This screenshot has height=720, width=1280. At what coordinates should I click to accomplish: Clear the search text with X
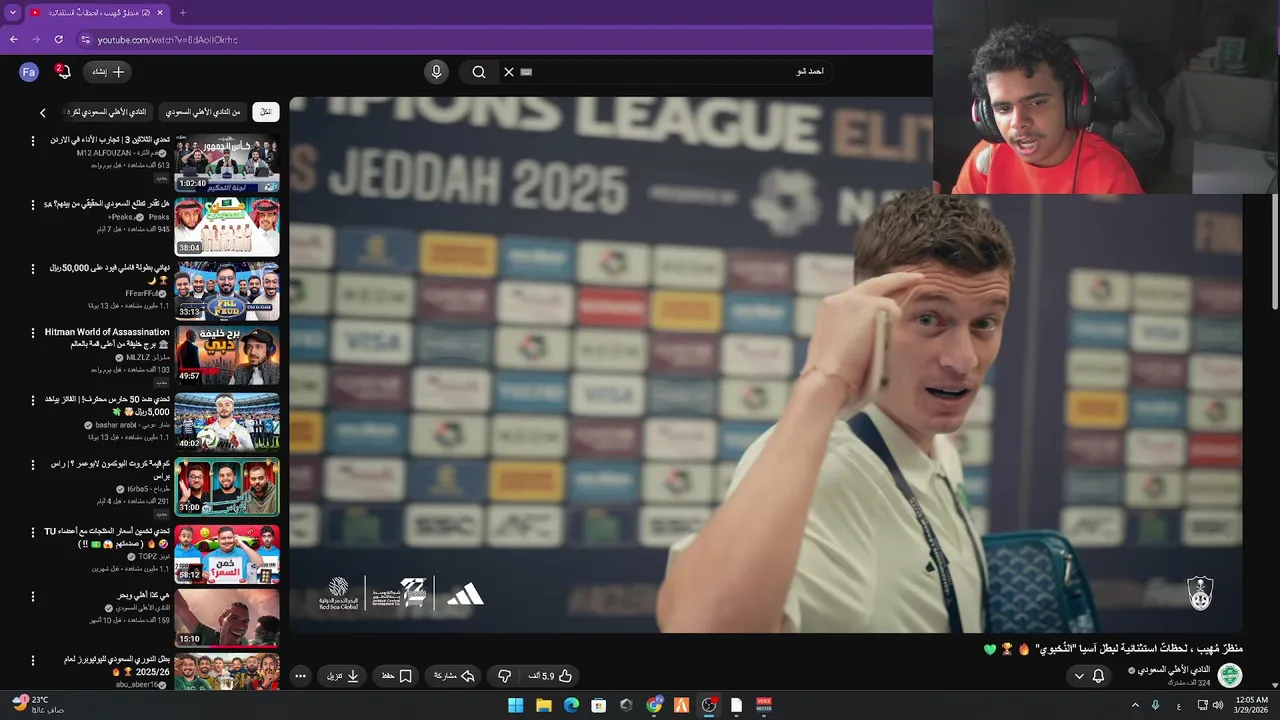(509, 72)
